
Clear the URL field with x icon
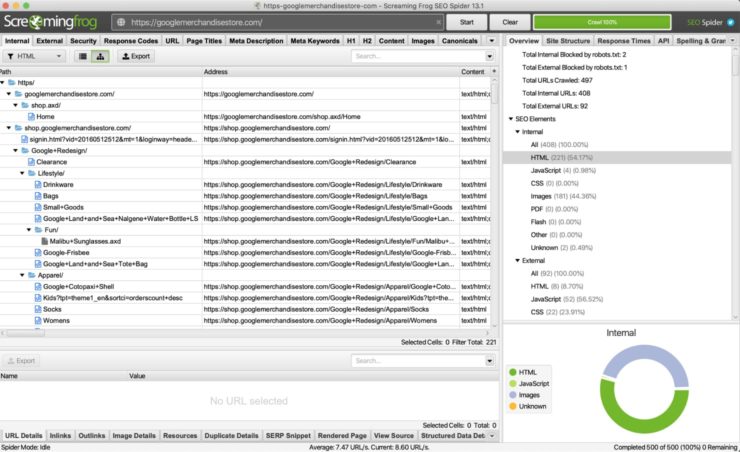pyautogui.click(x=438, y=22)
